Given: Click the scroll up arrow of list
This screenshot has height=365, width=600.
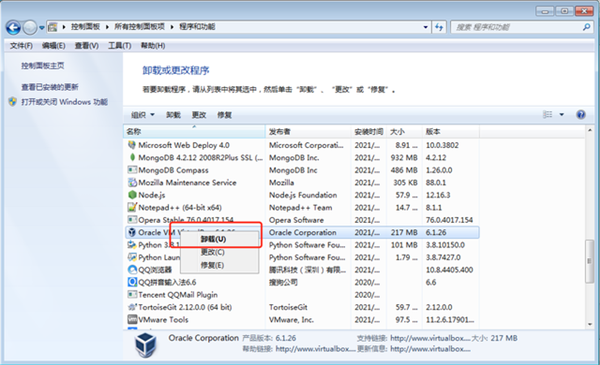Looking at the screenshot, I should (x=590, y=130).
